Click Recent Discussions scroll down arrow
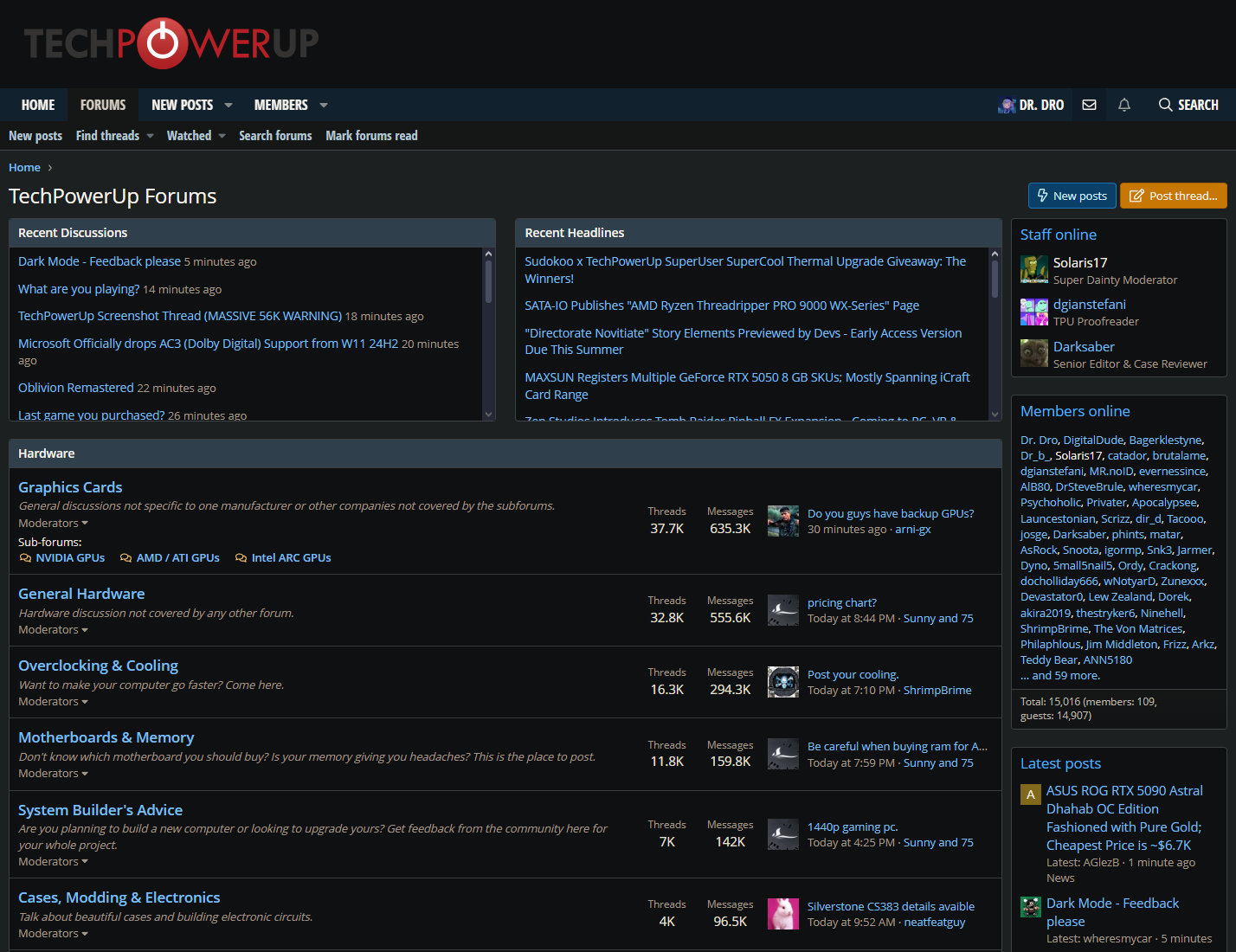The image size is (1236, 952). (488, 415)
